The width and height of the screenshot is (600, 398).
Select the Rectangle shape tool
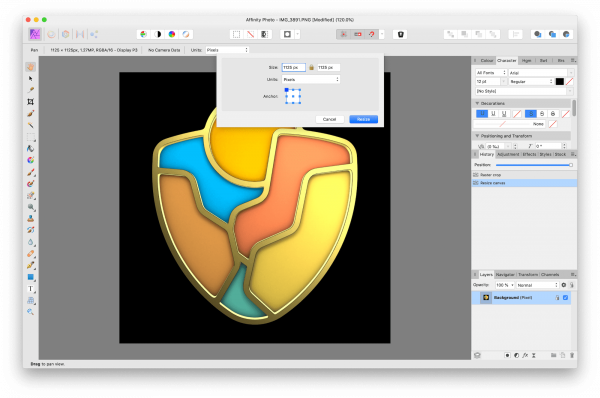(x=31, y=277)
